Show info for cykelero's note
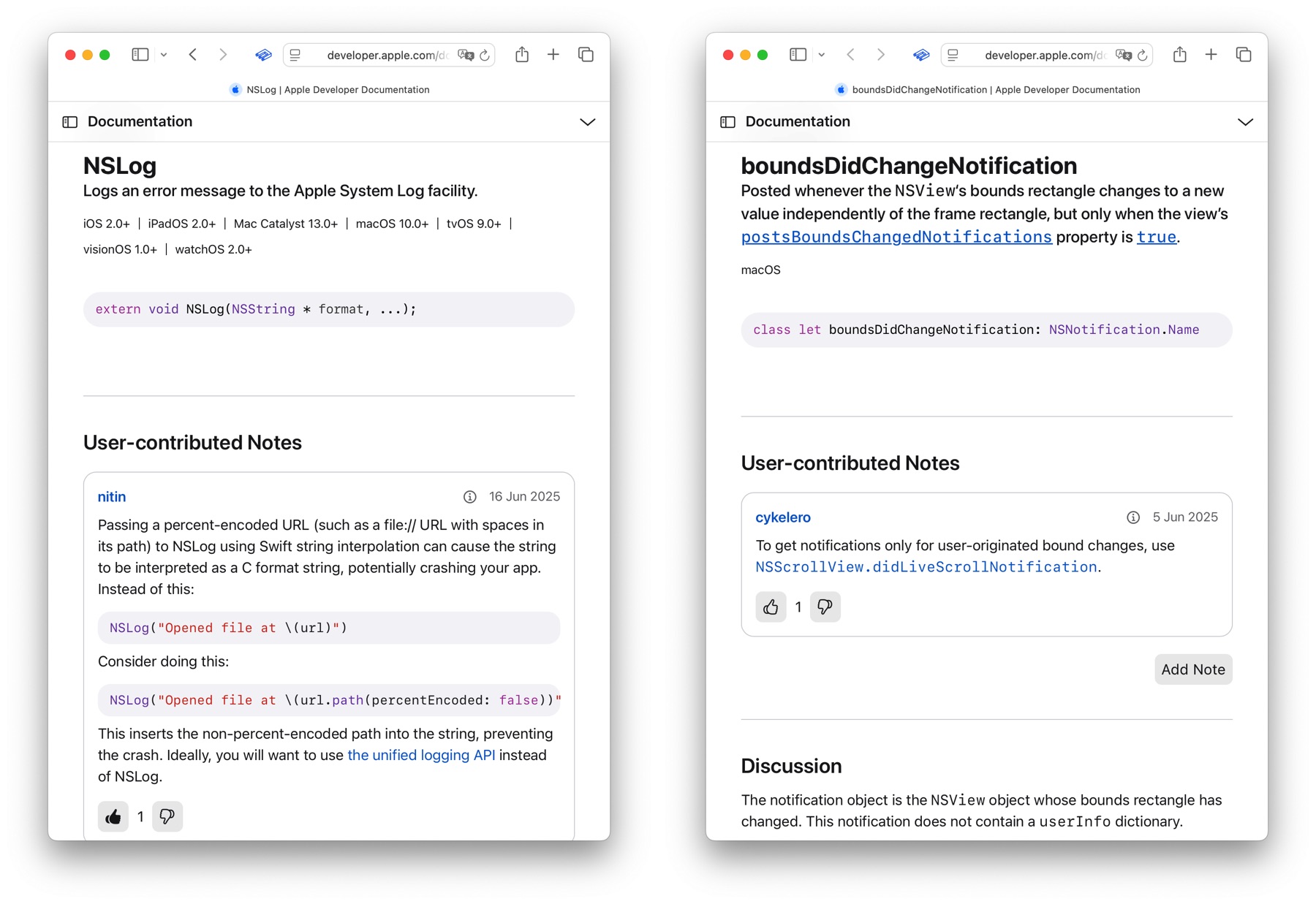Screen dimensions: 1316x904 coord(1133,517)
